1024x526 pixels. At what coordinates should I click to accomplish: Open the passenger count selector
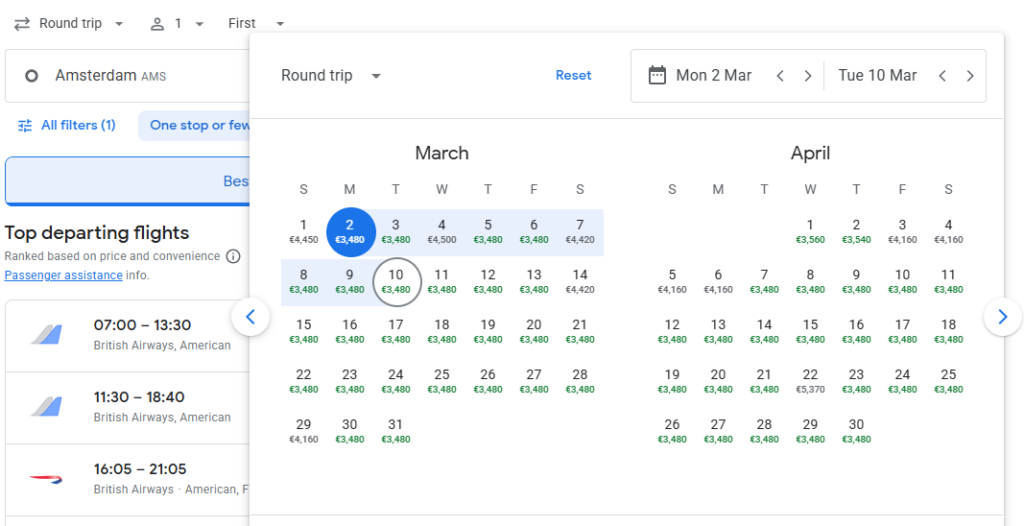pyautogui.click(x=176, y=23)
